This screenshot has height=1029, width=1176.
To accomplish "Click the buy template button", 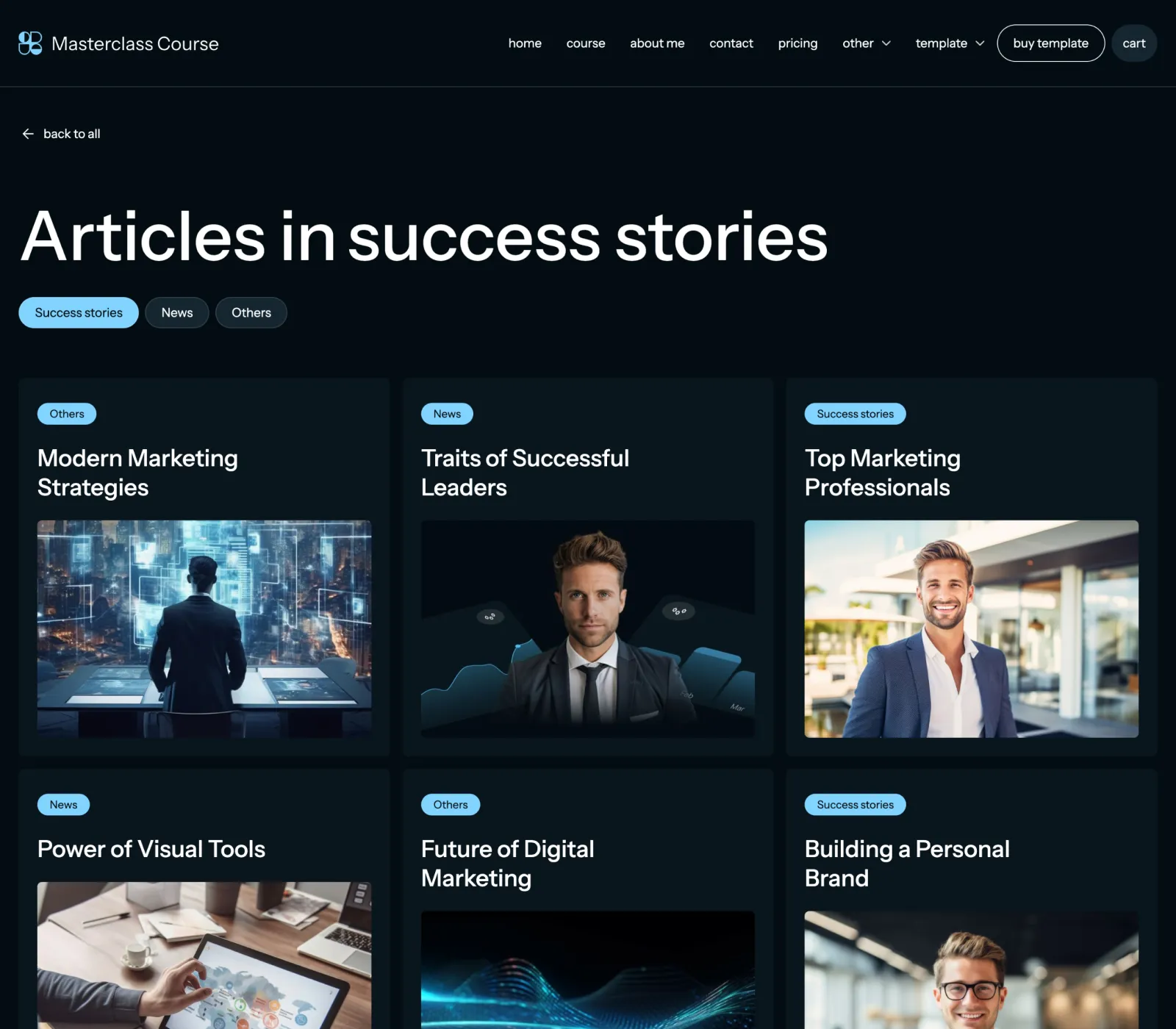I will click(1050, 43).
